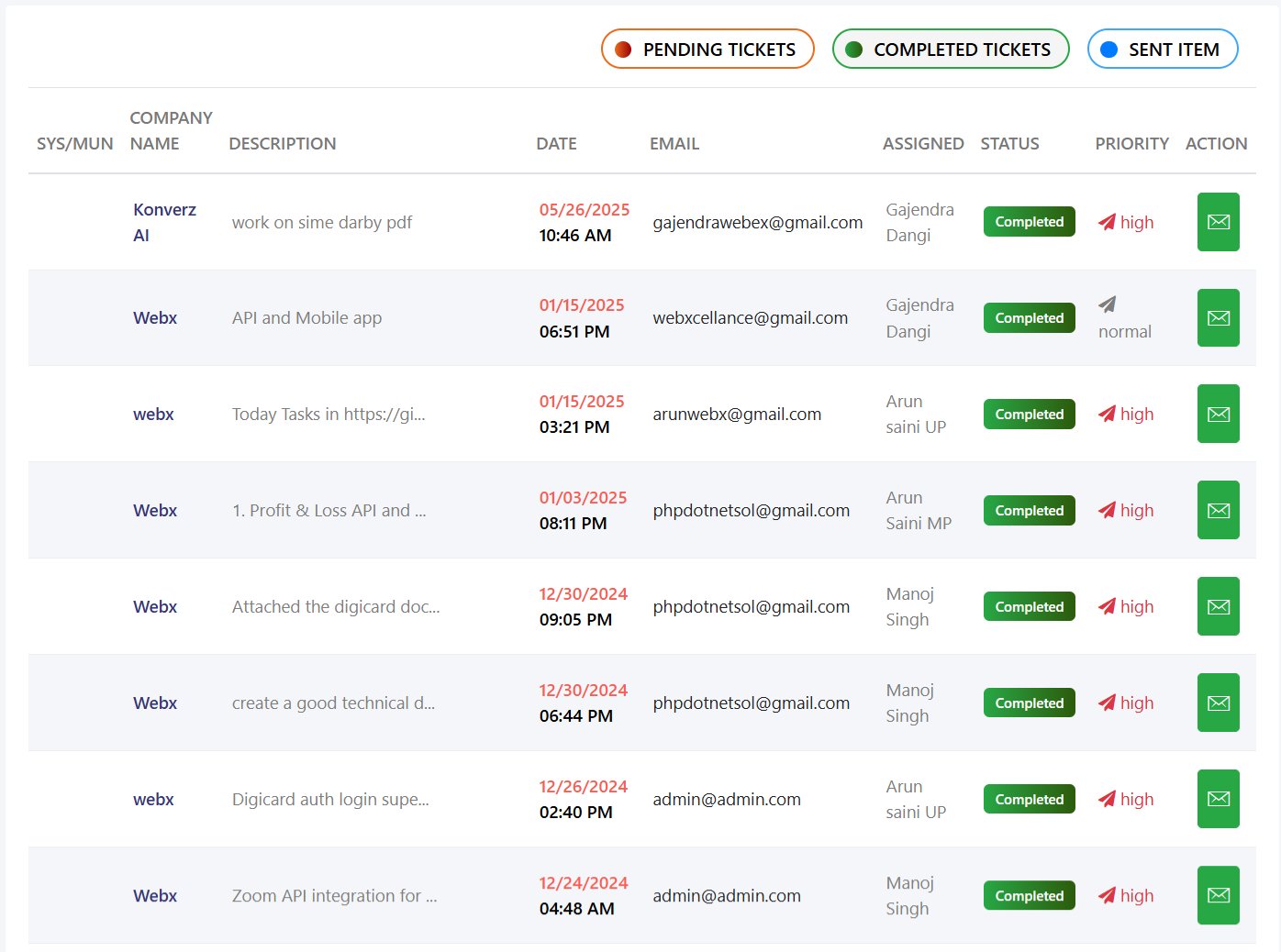Switch to Pending Tickets tab

coord(707,50)
